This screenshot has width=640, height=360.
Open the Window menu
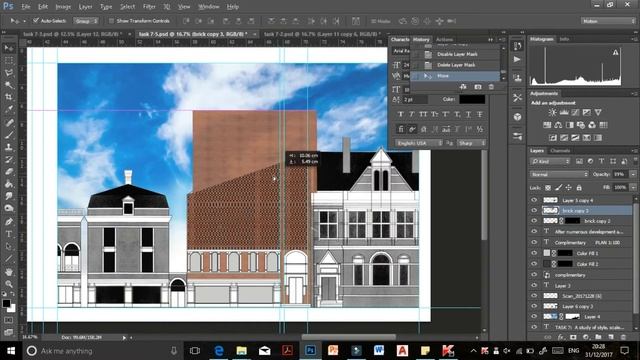click(208, 7)
